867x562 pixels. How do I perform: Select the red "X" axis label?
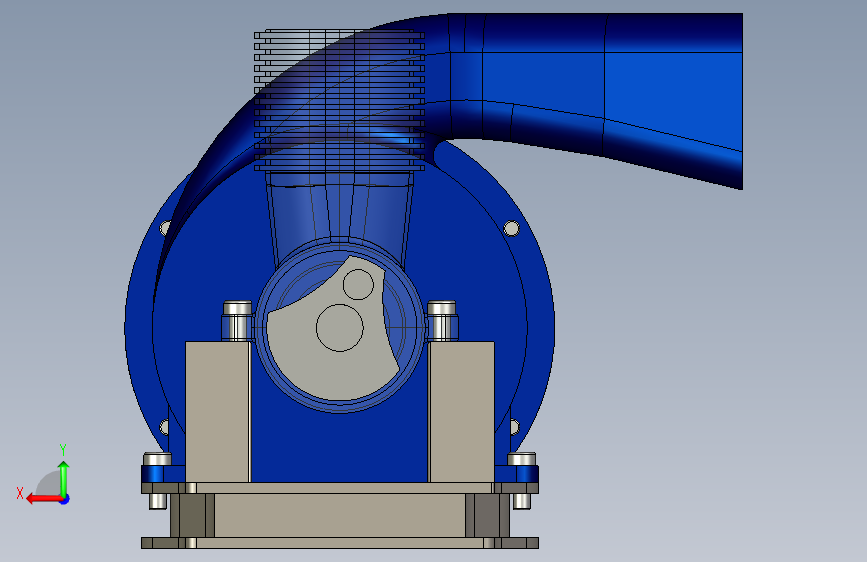pos(20,493)
